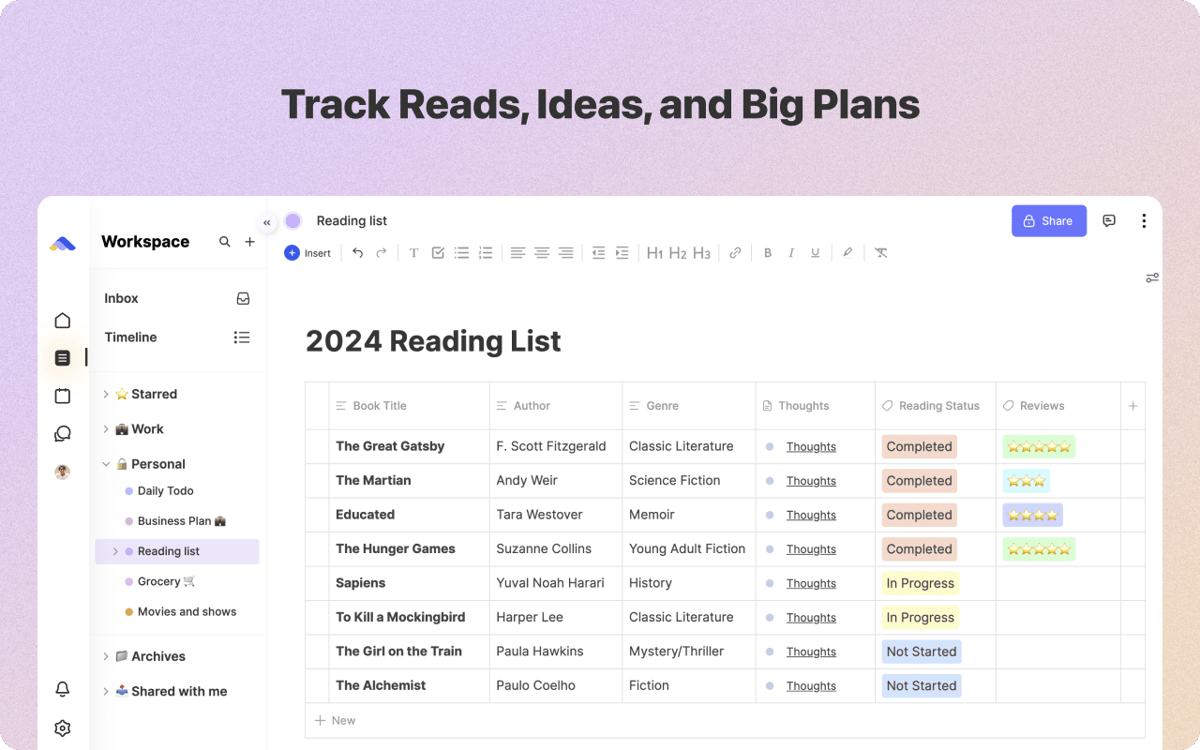Open settings gear in left rail
The width and height of the screenshot is (1200, 750).
click(62, 728)
